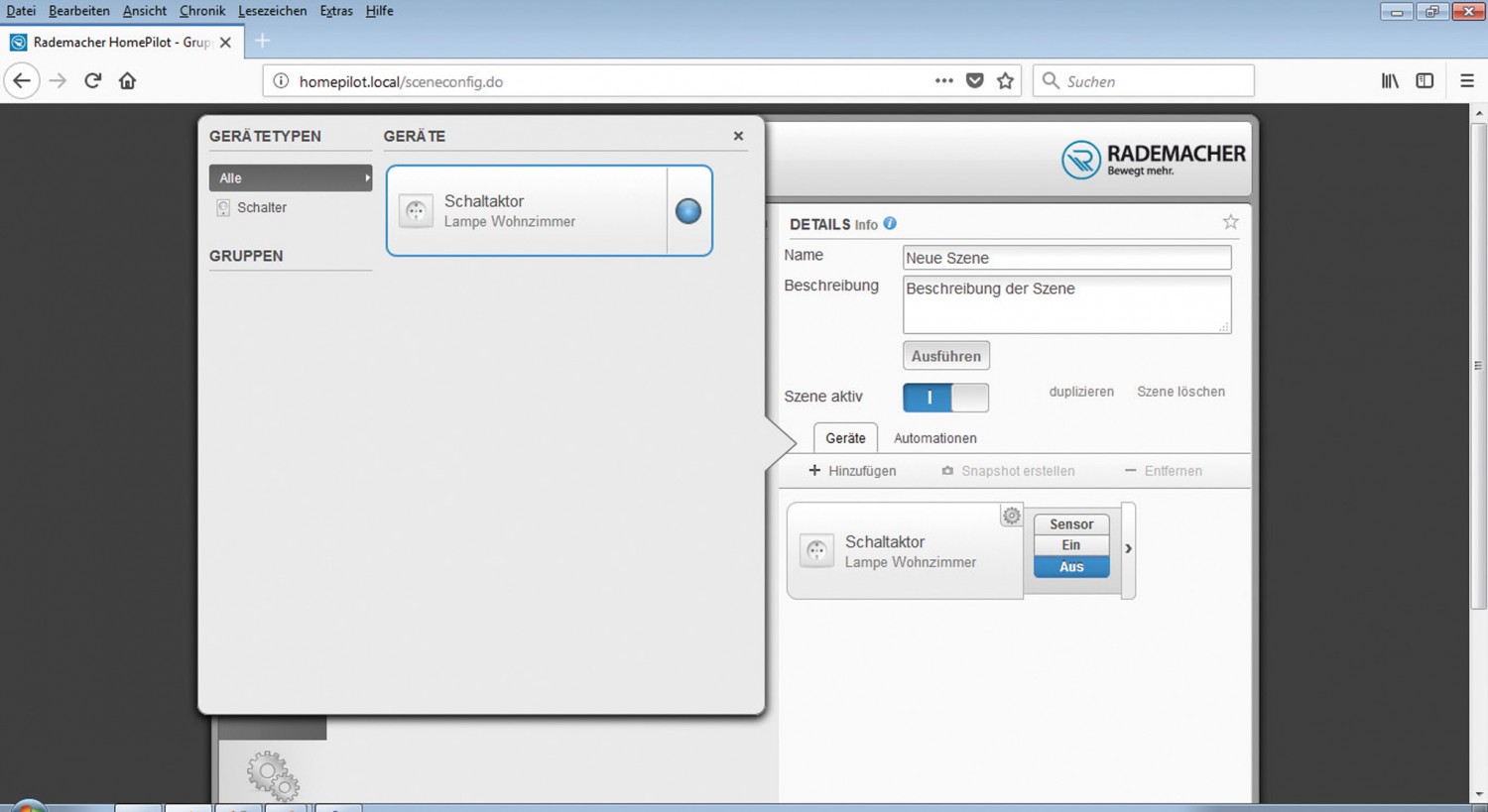This screenshot has height=812, width=1488.
Task: Toggle the Szene aktiv switch
Action: [945, 398]
